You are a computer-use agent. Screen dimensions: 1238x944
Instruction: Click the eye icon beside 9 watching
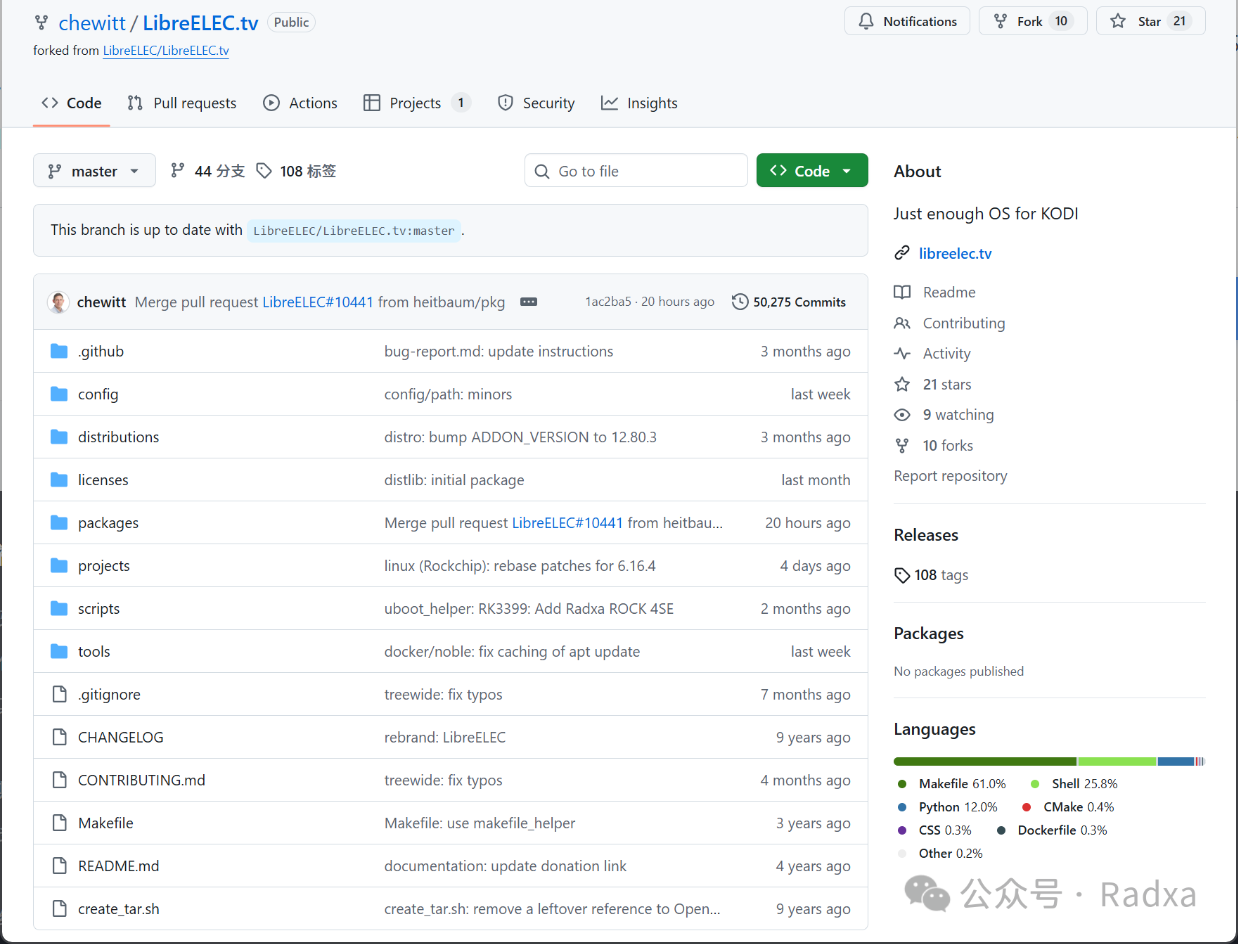pyautogui.click(x=902, y=415)
